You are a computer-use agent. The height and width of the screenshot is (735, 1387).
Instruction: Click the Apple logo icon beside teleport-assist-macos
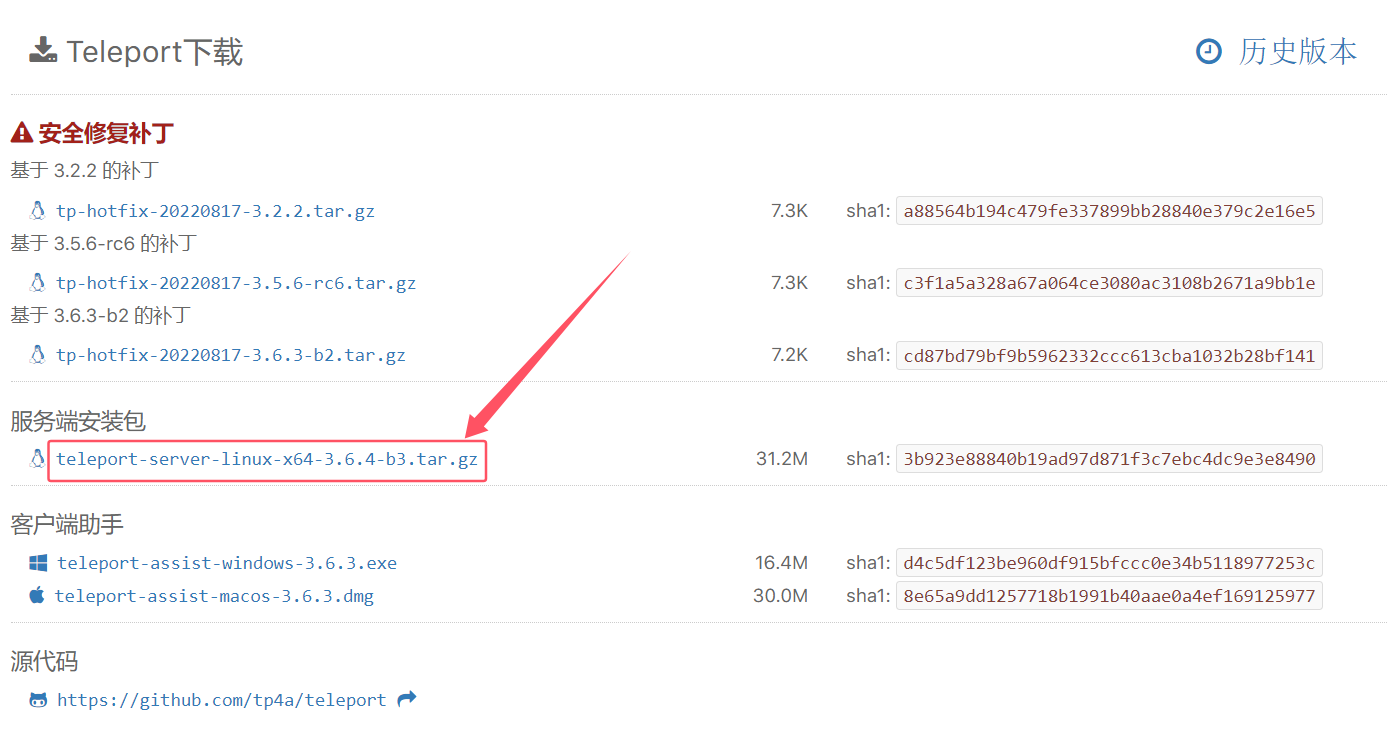pyautogui.click(x=37, y=595)
